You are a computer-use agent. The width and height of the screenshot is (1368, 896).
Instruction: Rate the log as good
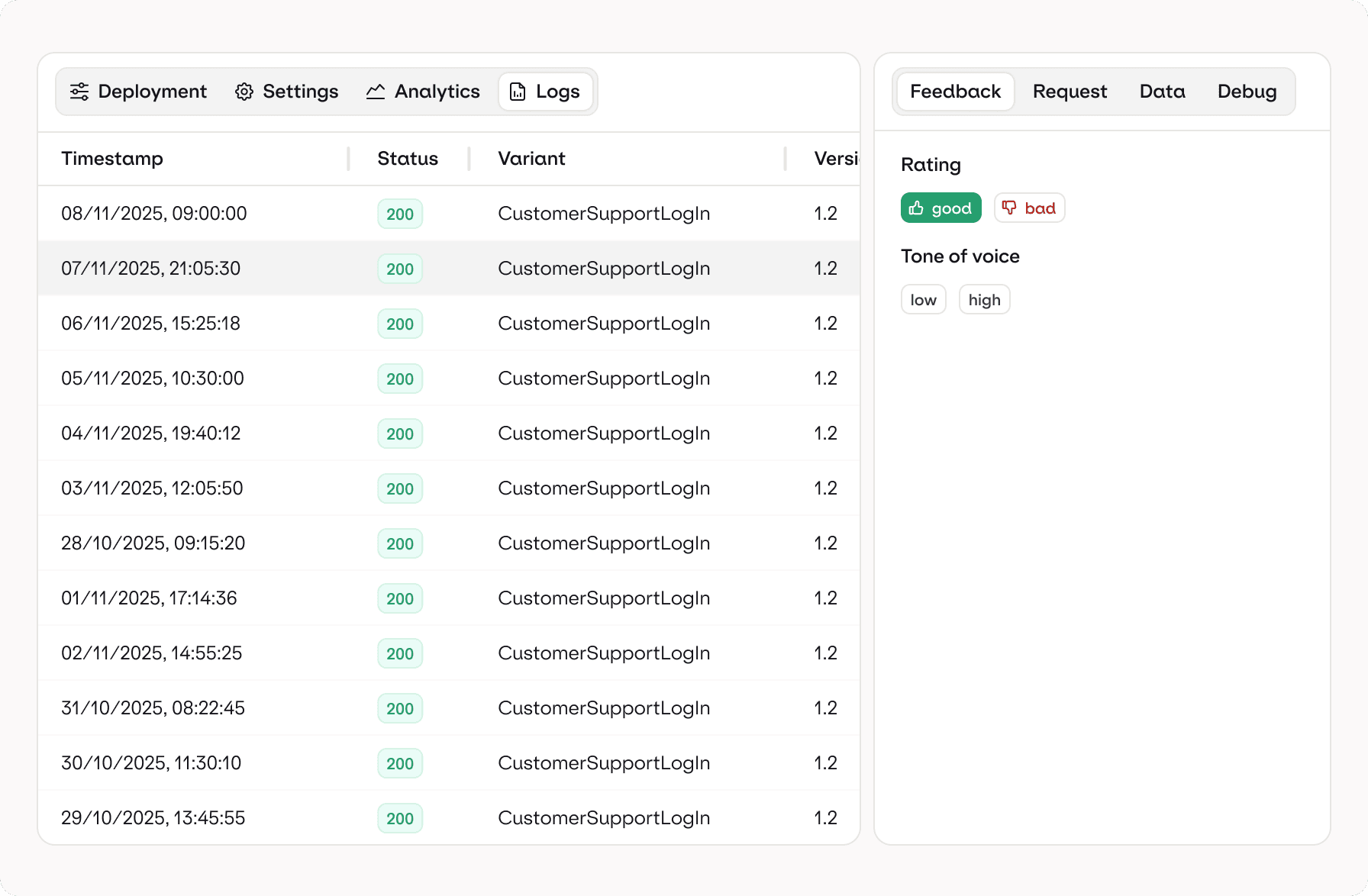[x=940, y=208]
